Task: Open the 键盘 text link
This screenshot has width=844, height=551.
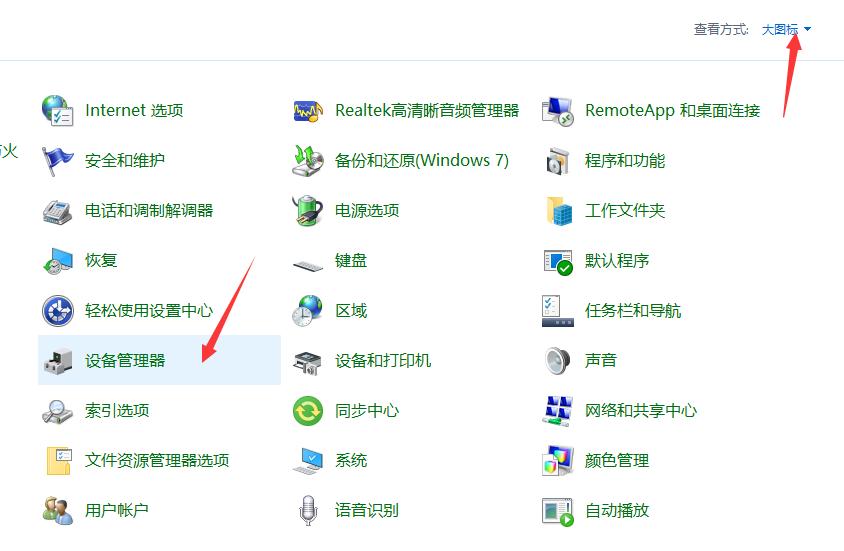Action: coord(351,260)
